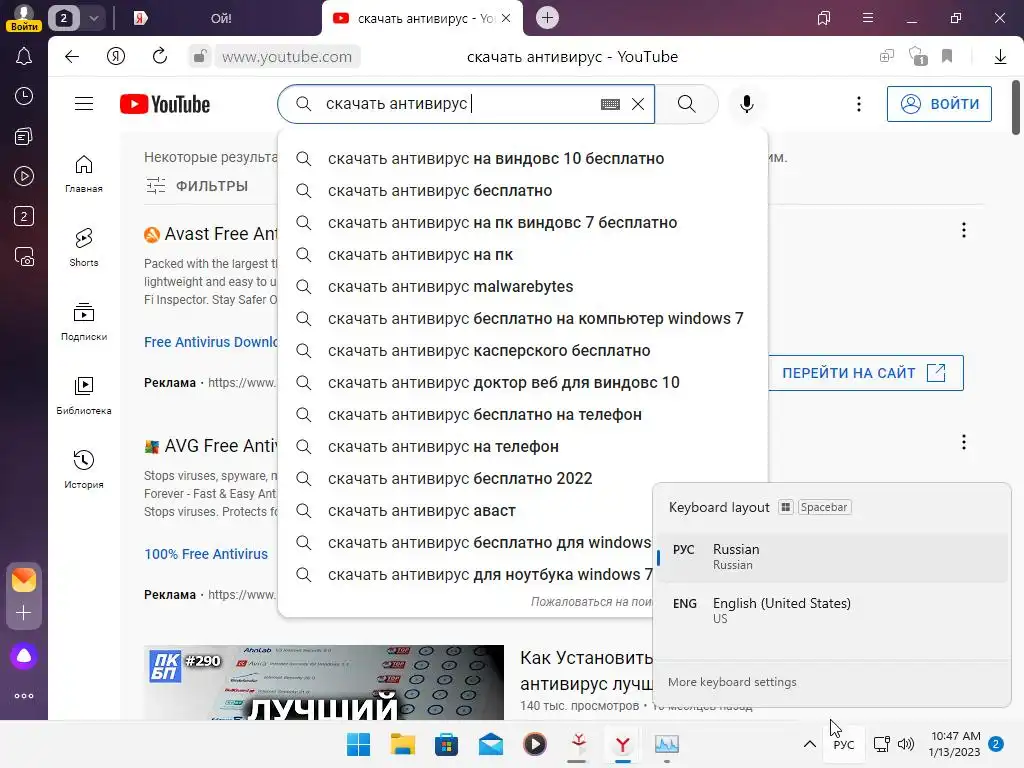Switch to the Ой! tab
1024x768 pixels.
221,18
